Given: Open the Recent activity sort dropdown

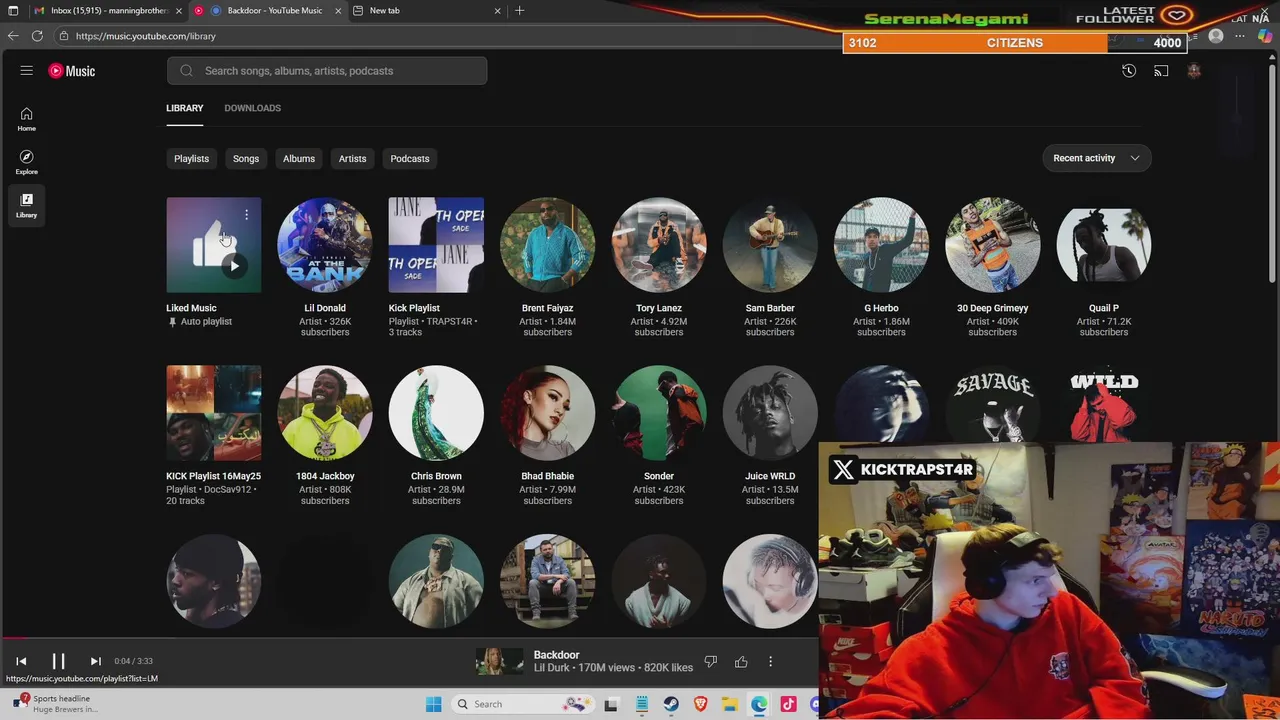Looking at the screenshot, I should (1097, 158).
